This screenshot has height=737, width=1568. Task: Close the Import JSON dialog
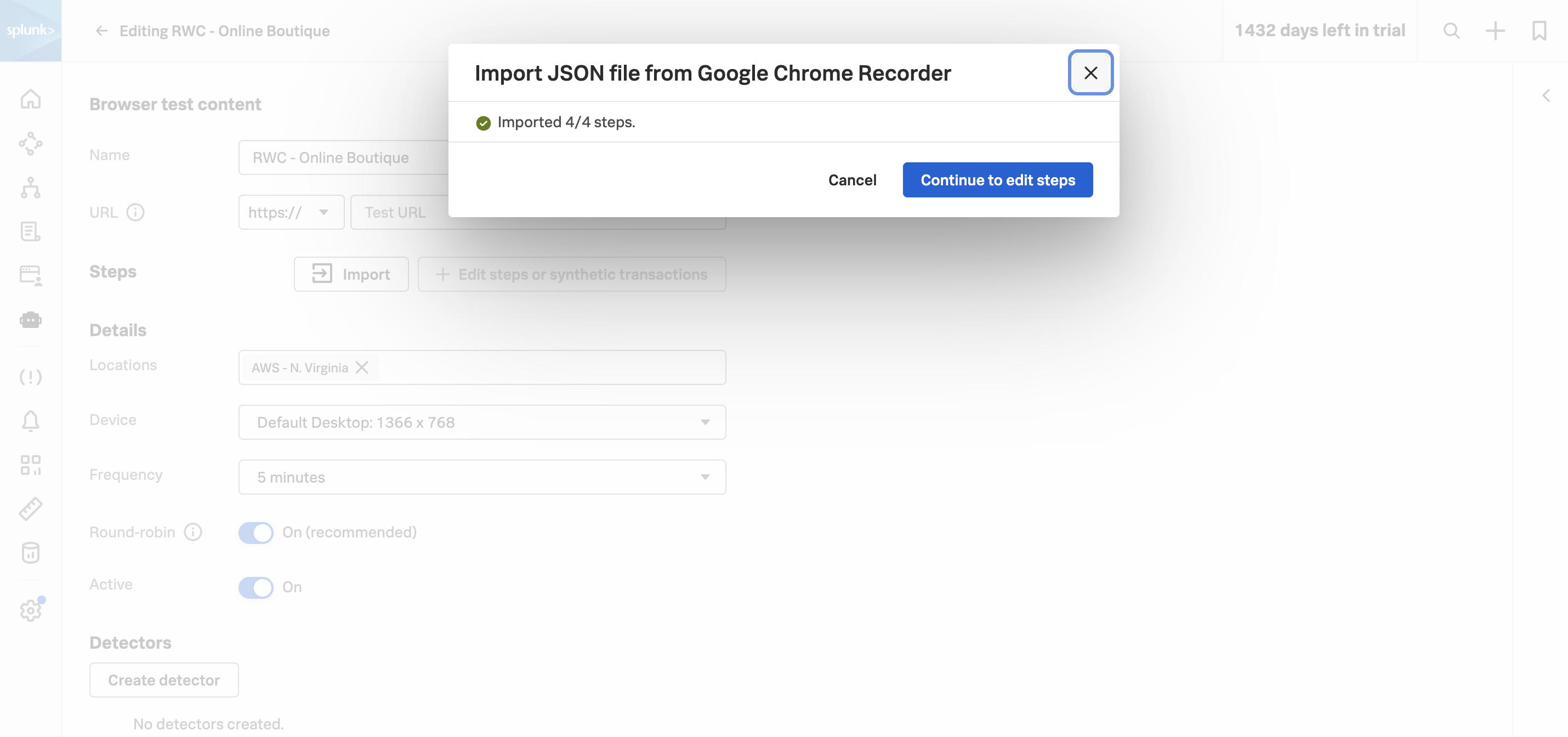coord(1090,73)
